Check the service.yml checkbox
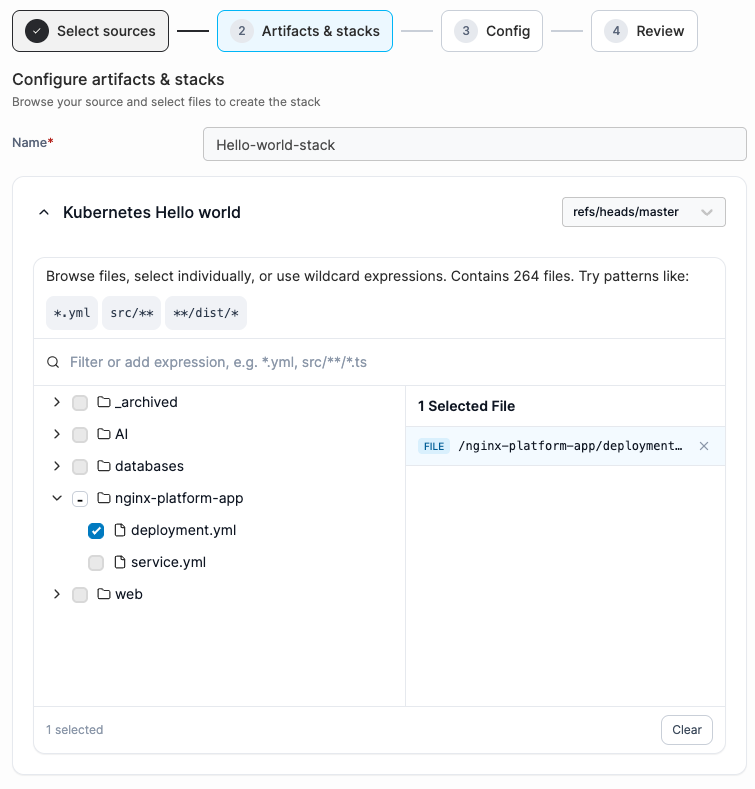This screenshot has height=789, width=755. [x=96, y=563]
